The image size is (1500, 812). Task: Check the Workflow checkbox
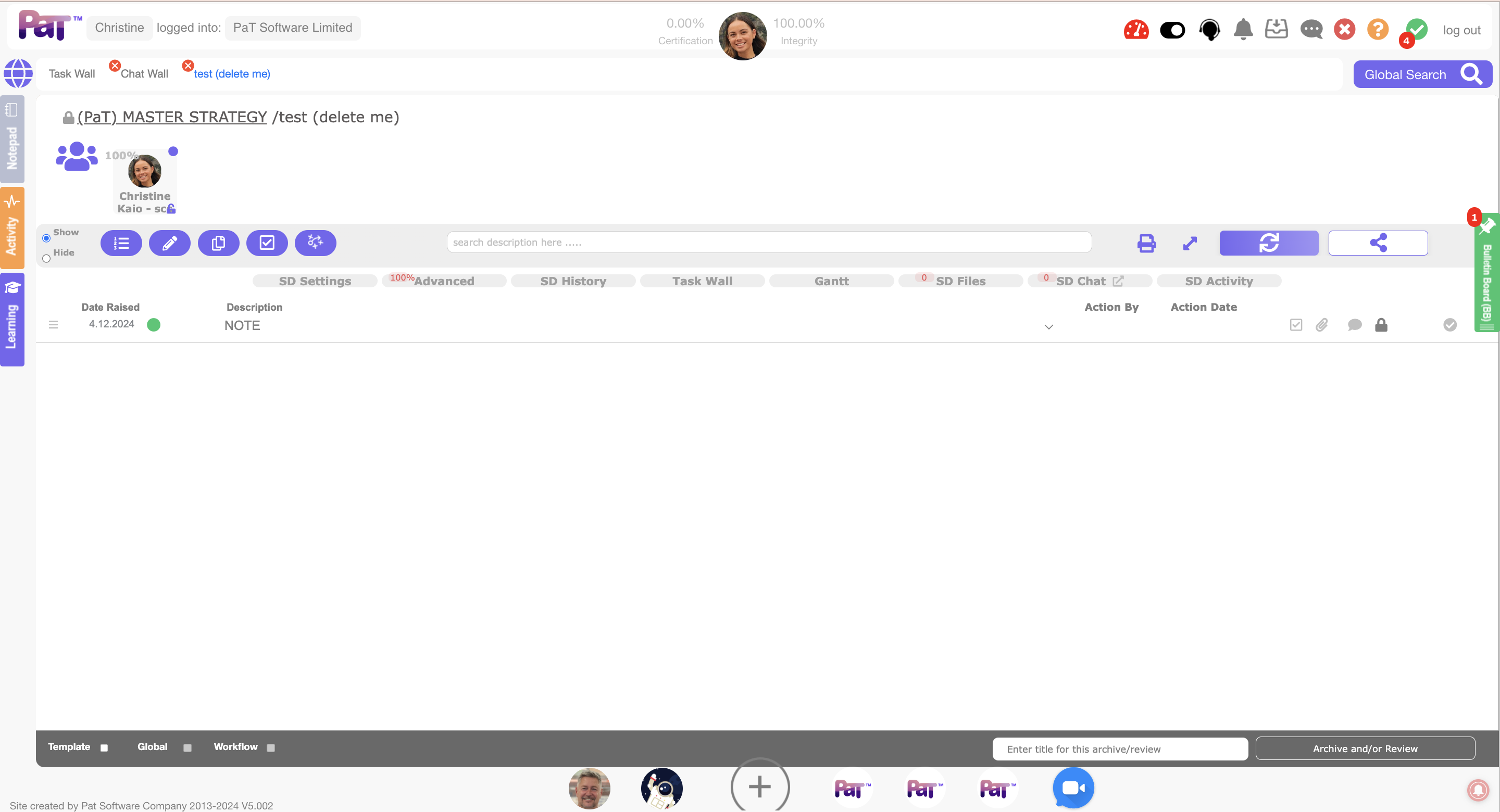[271, 748]
